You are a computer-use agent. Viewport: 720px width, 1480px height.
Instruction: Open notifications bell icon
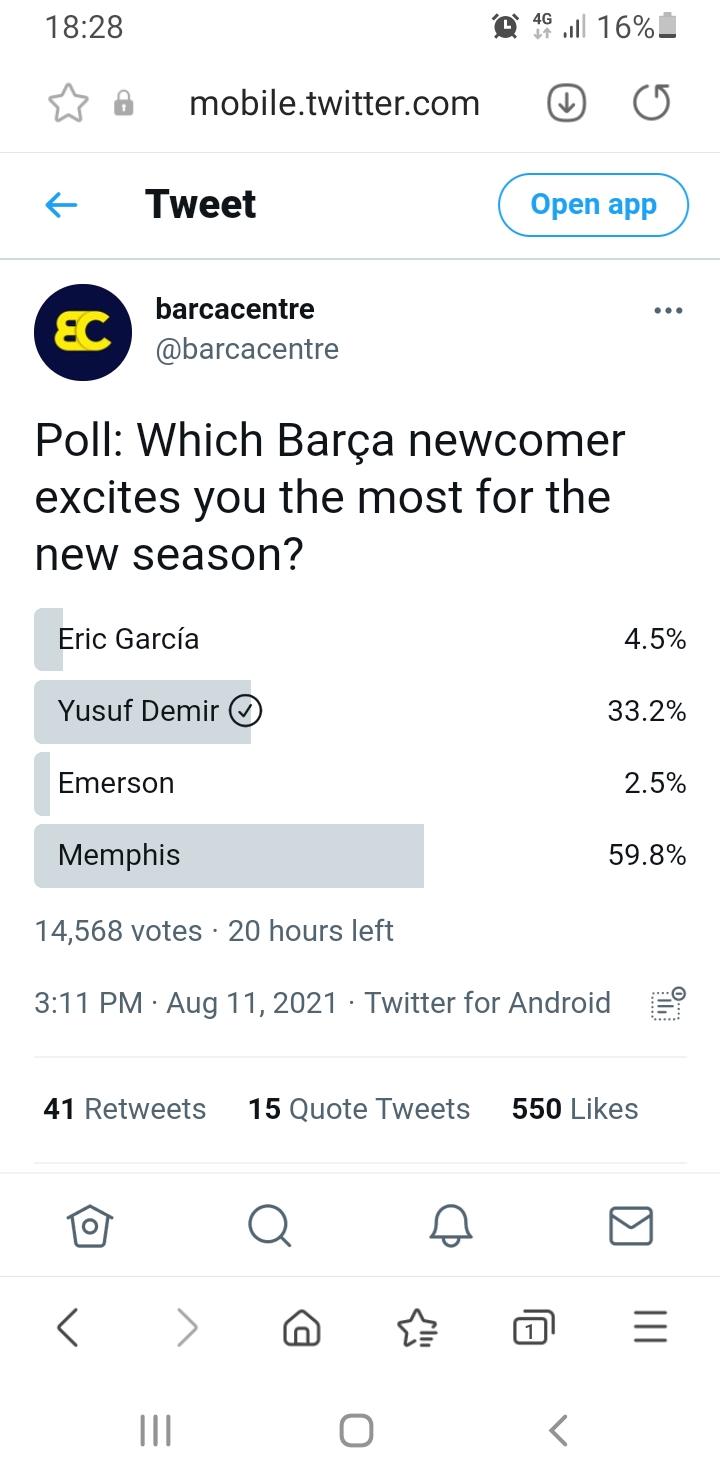tap(450, 1225)
